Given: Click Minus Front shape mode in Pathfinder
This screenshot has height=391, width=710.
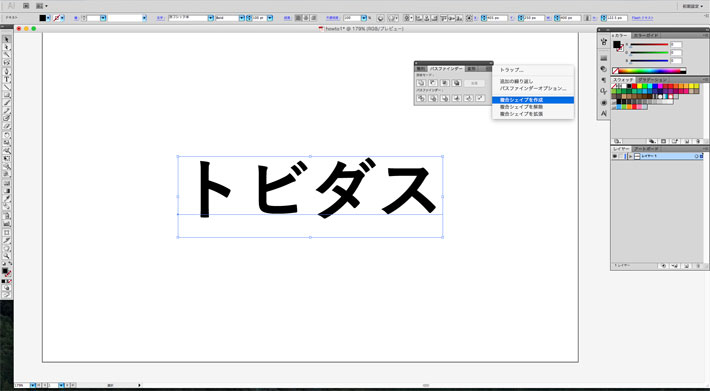Looking at the screenshot, I should pyautogui.click(x=433, y=83).
